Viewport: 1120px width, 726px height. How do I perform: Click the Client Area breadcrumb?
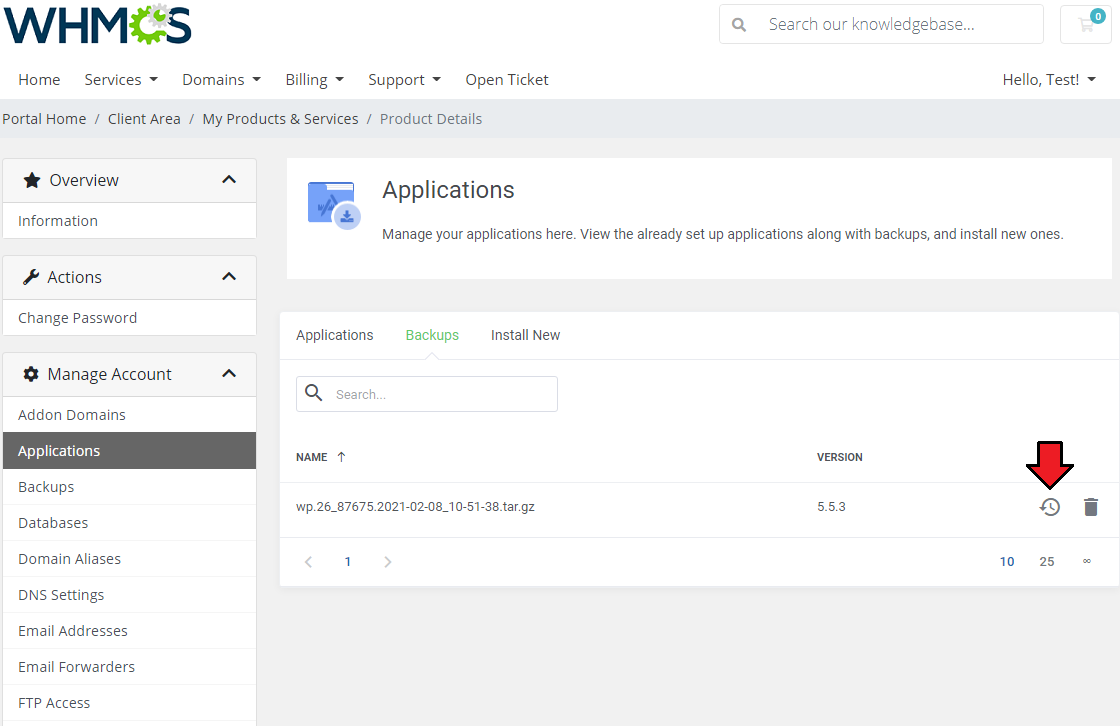point(144,119)
